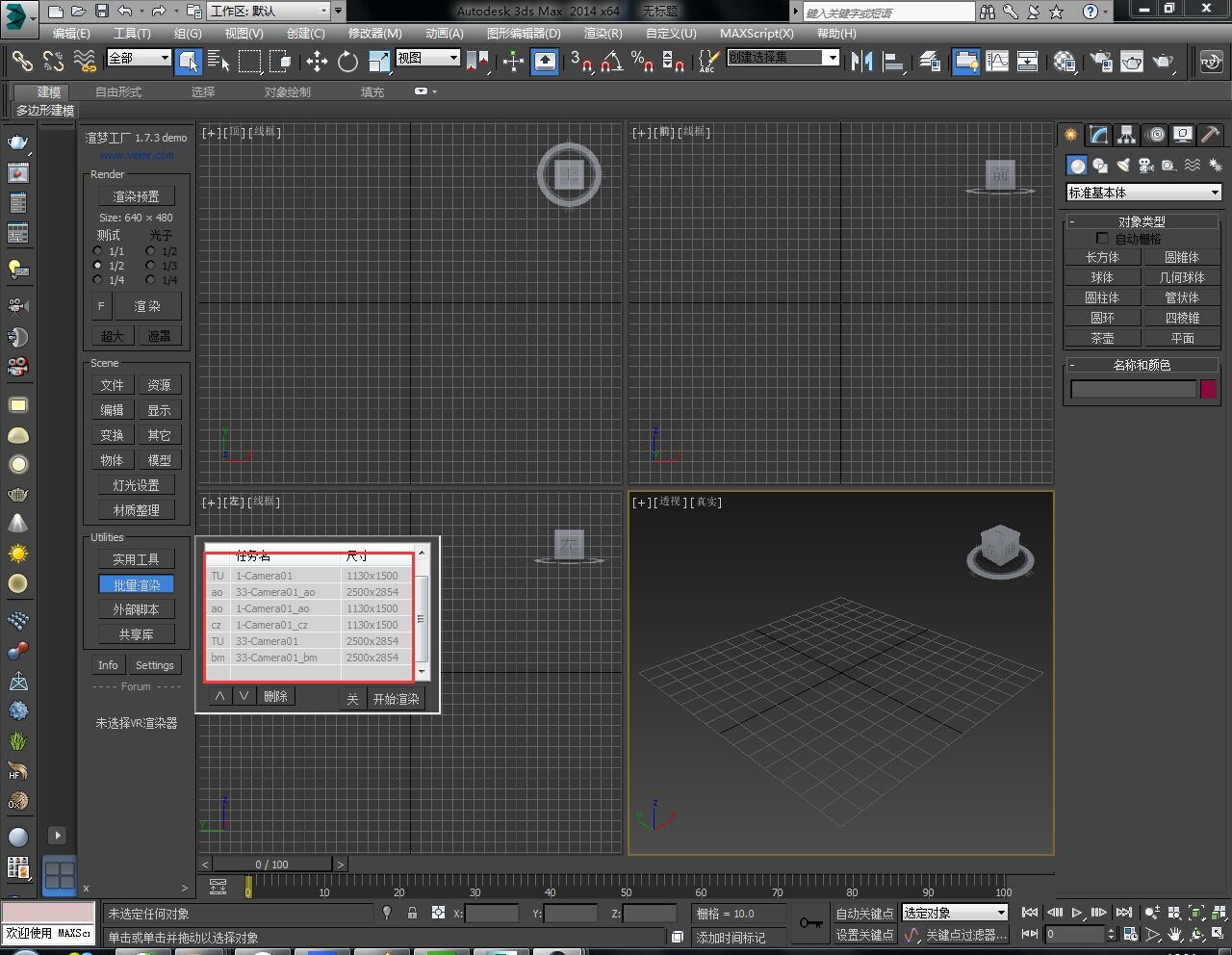Image resolution: width=1232 pixels, height=955 pixels.
Task: Switch to the 自由形式 ribbon tab
Action: [118, 92]
